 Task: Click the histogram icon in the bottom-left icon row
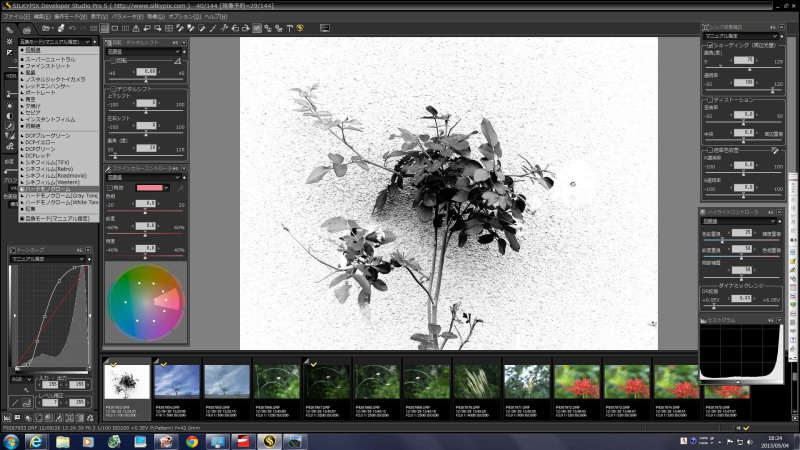click(7, 418)
